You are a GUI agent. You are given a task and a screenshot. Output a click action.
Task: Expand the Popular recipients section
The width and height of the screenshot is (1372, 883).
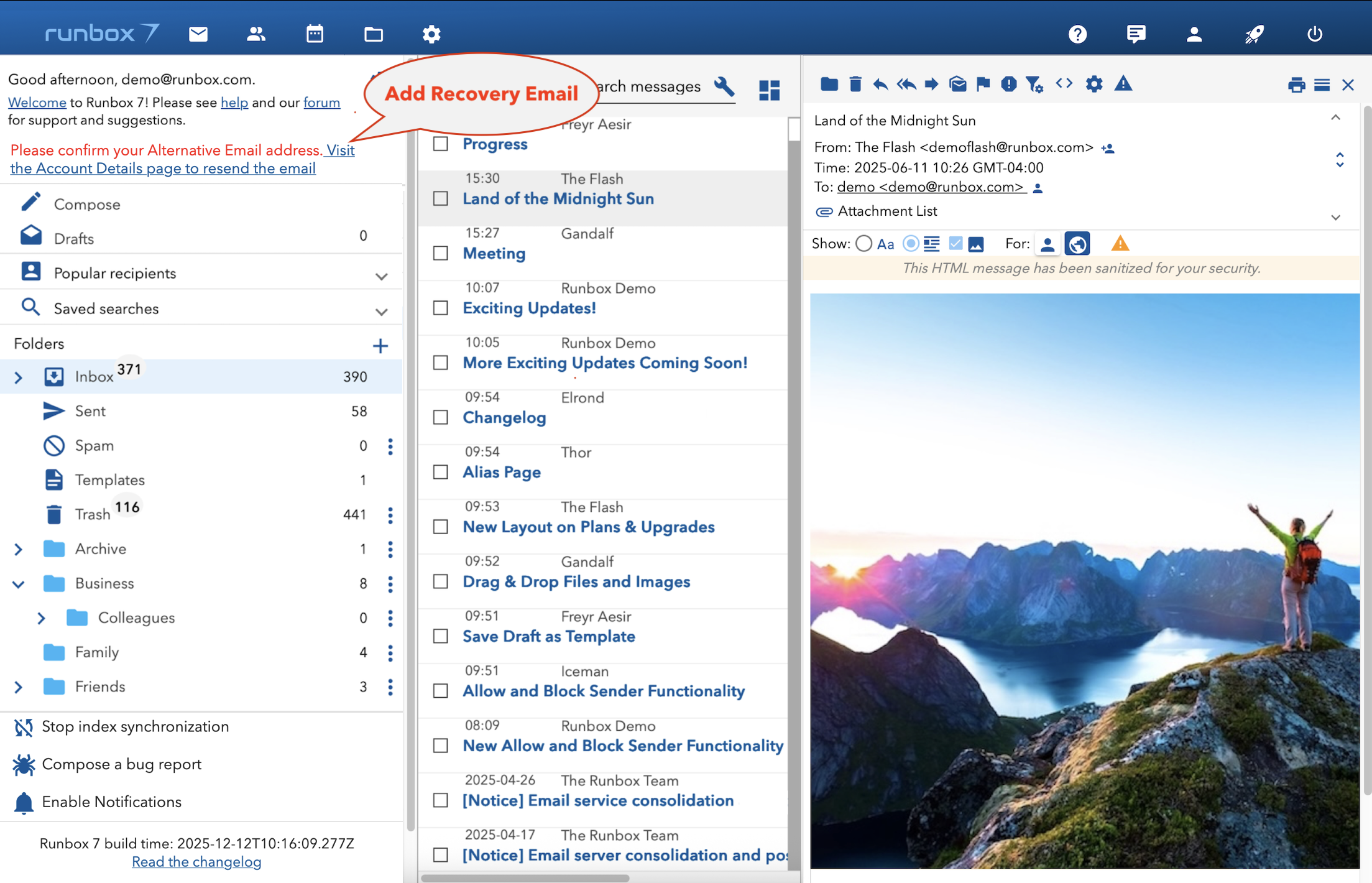(381, 275)
